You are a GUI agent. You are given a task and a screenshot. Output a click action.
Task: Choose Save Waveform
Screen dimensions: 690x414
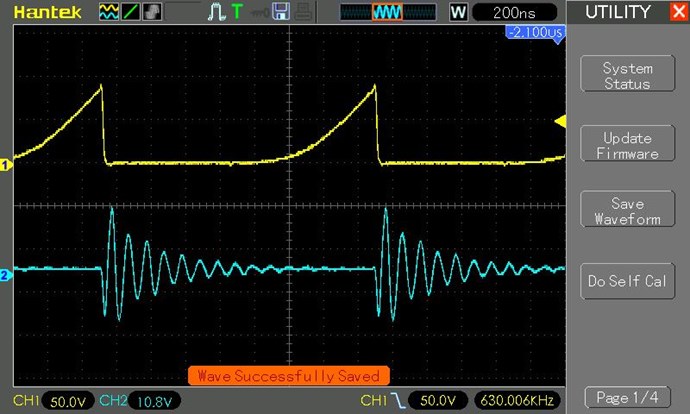pos(628,210)
